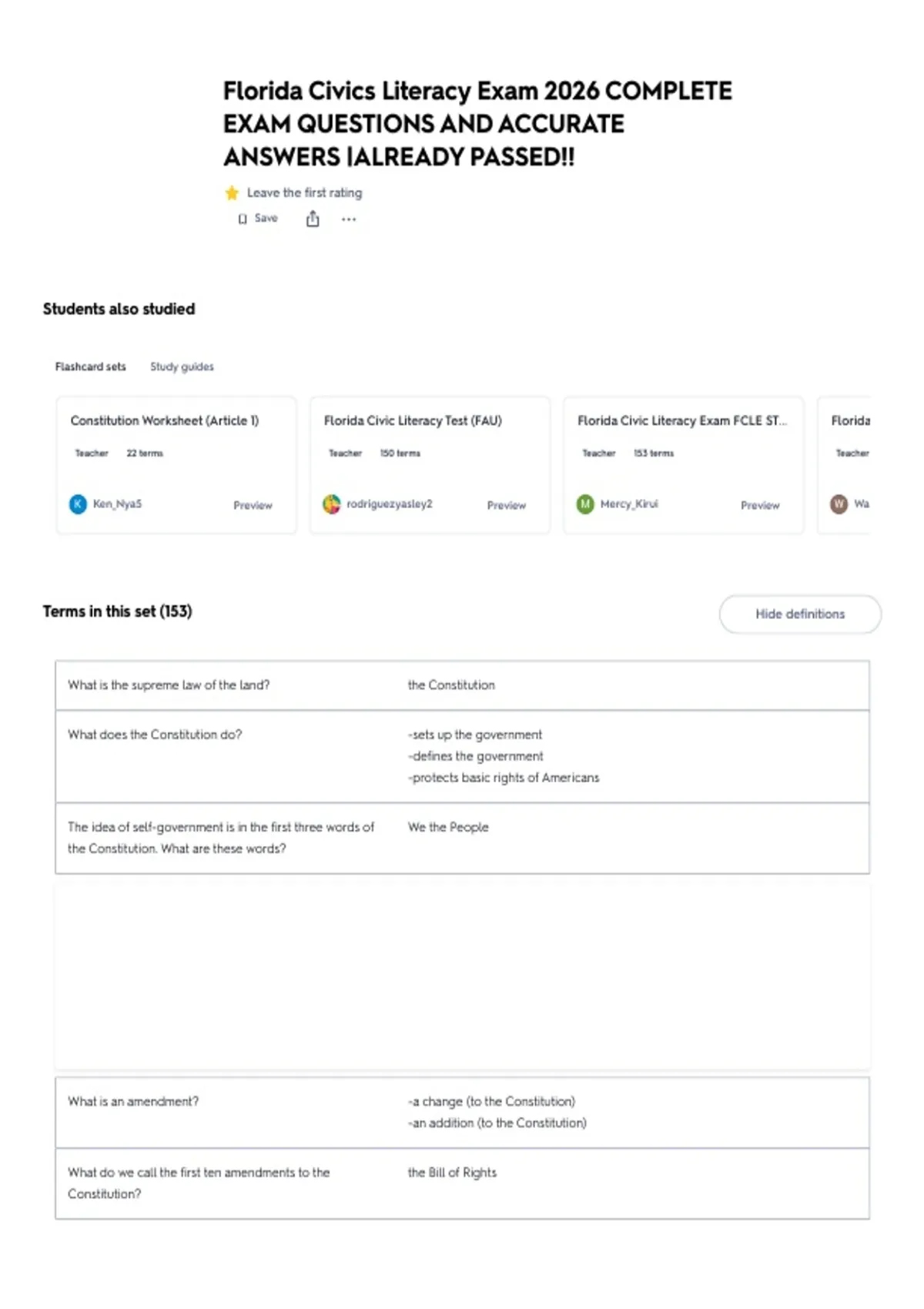Open the three-dot more options menu
This screenshot has width=924, height=1309.
(349, 219)
